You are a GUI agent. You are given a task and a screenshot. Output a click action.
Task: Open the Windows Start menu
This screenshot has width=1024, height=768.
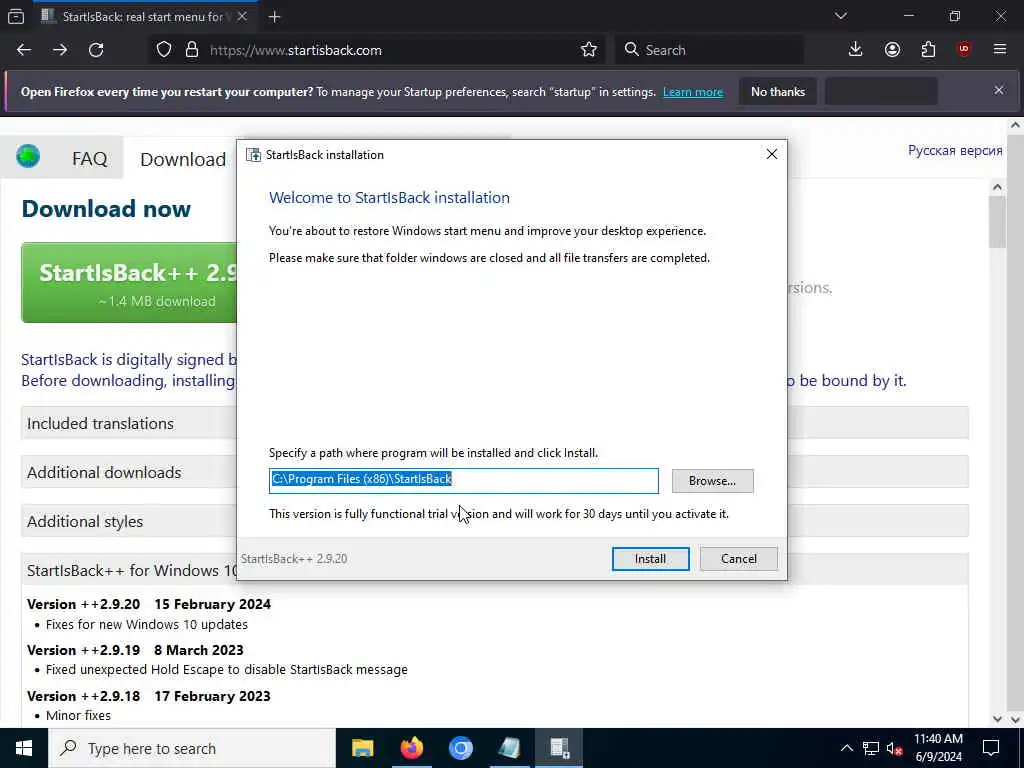[24, 748]
